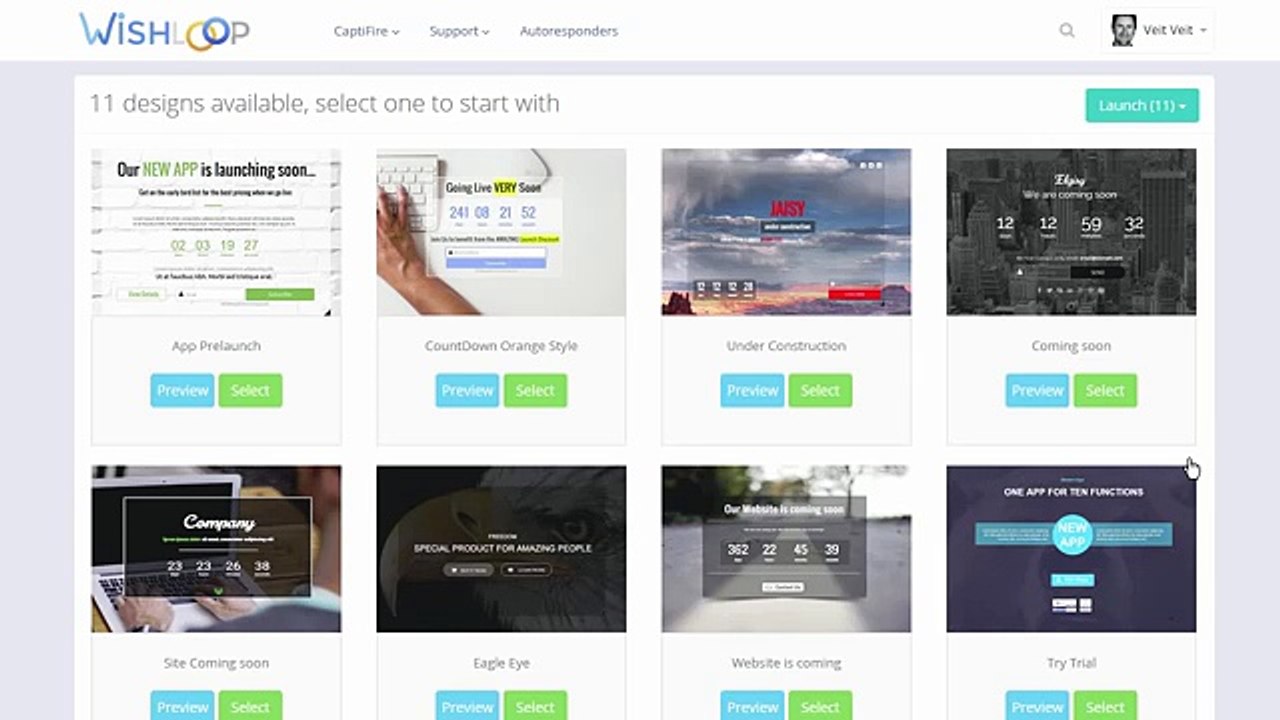The height and width of the screenshot is (720, 1280).
Task: Preview the Under Construction design
Action: [753, 390]
